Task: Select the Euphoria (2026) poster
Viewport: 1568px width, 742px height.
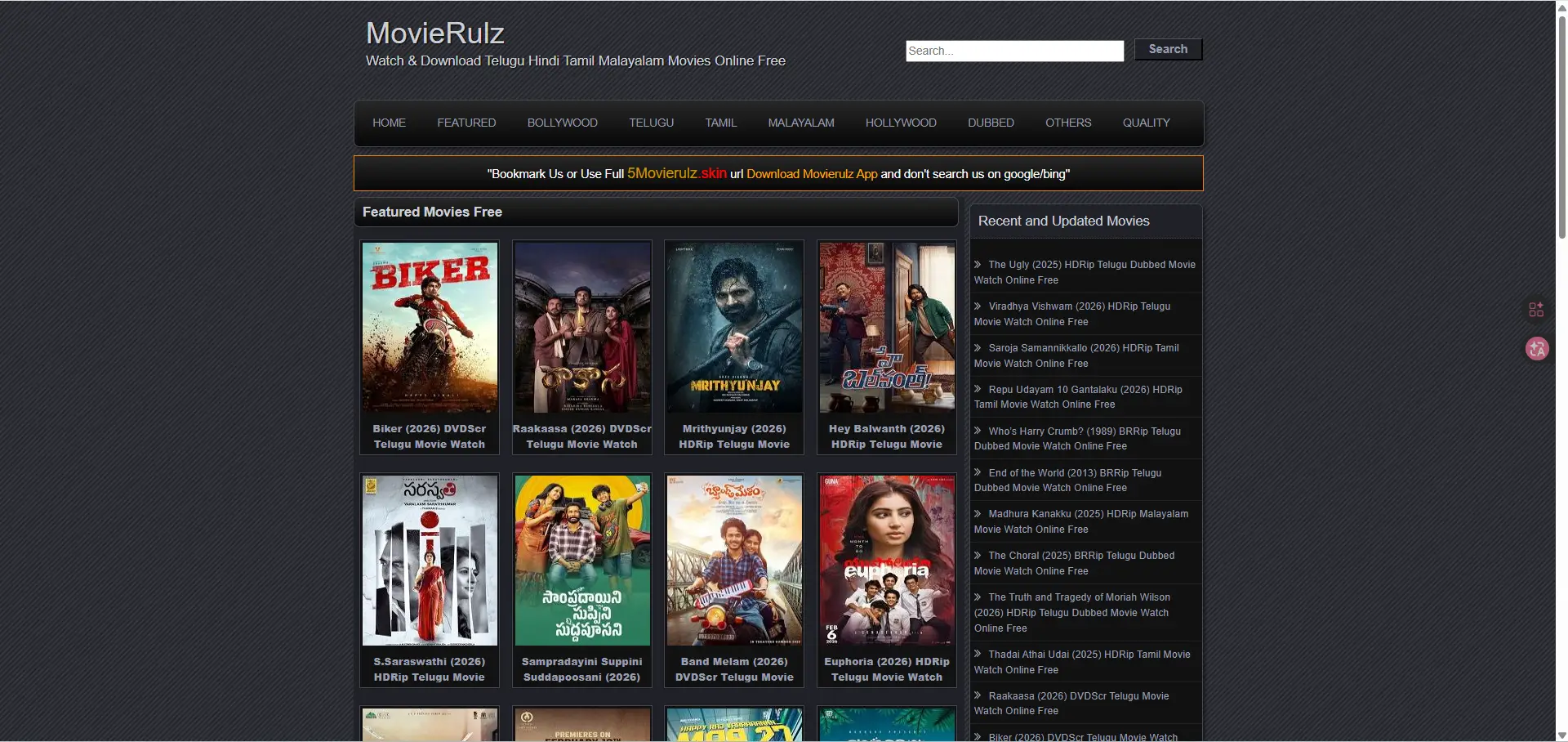Action: coord(887,561)
